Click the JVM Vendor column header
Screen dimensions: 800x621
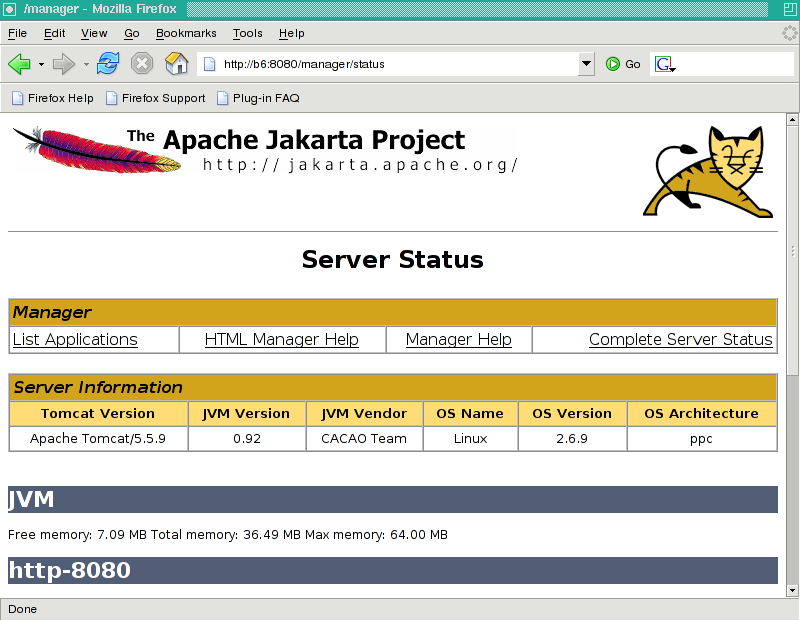pos(364,413)
